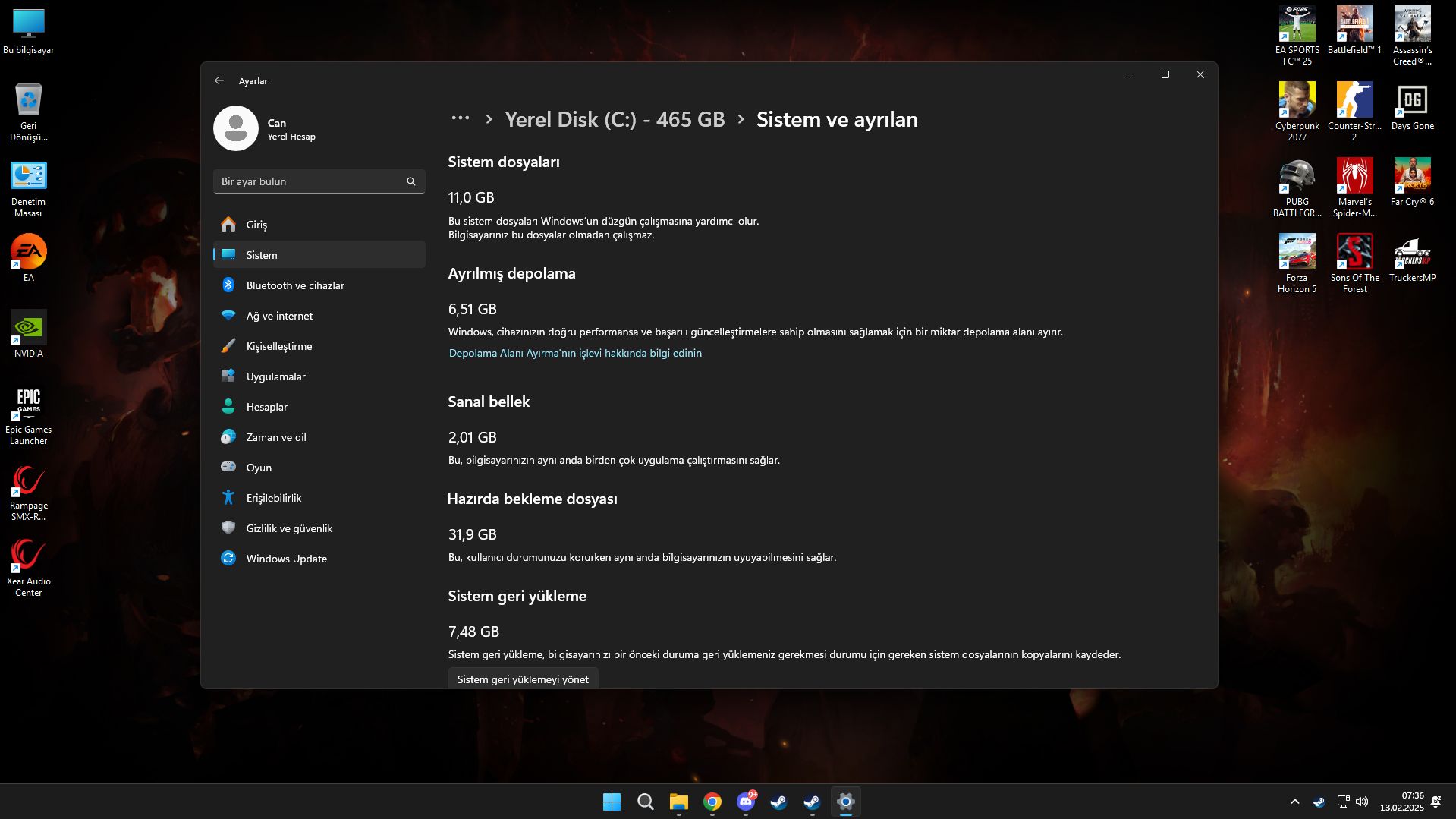The width and height of the screenshot is (1456, 819).
Task: Select Denetim Masası desktop icon
Action: (x=29, y=189)
